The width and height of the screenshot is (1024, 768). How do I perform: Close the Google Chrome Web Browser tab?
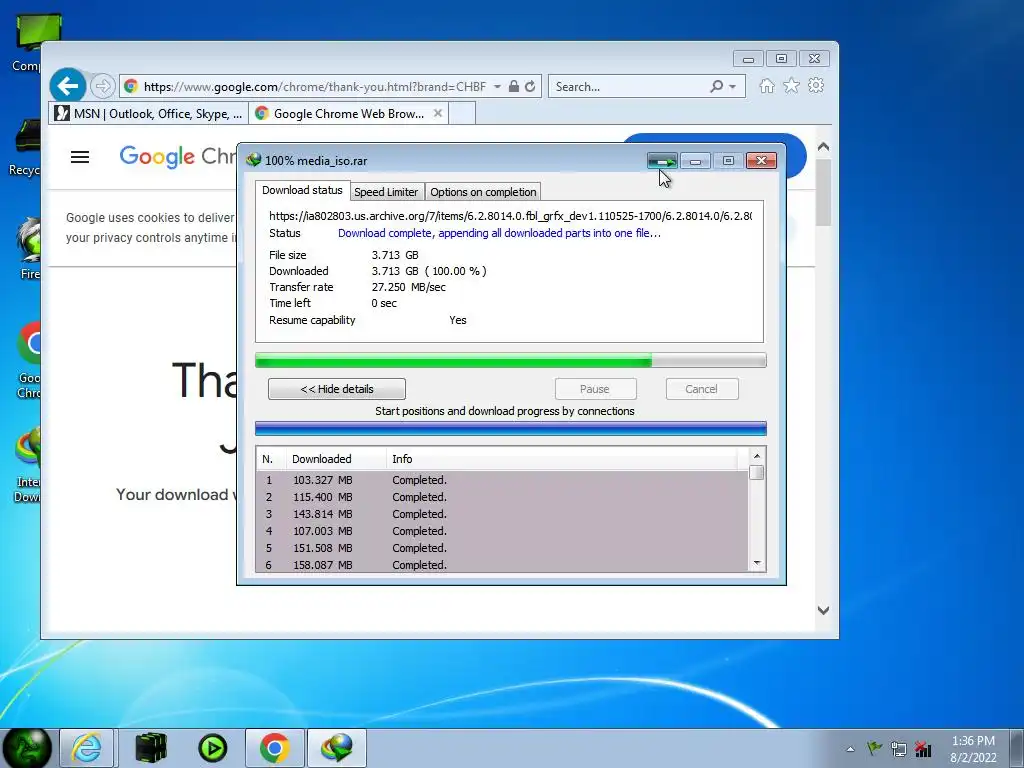point(438,113)
